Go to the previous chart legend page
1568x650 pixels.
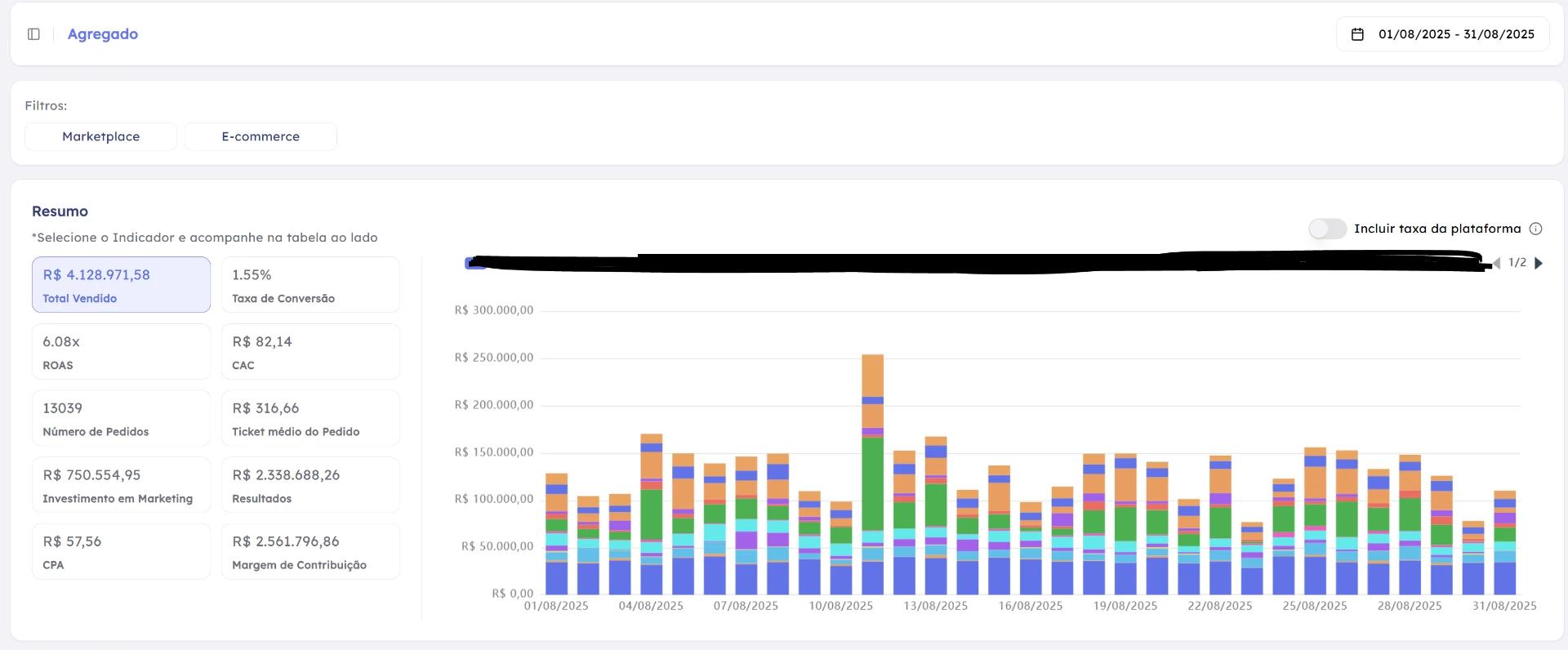point(1496,263)
